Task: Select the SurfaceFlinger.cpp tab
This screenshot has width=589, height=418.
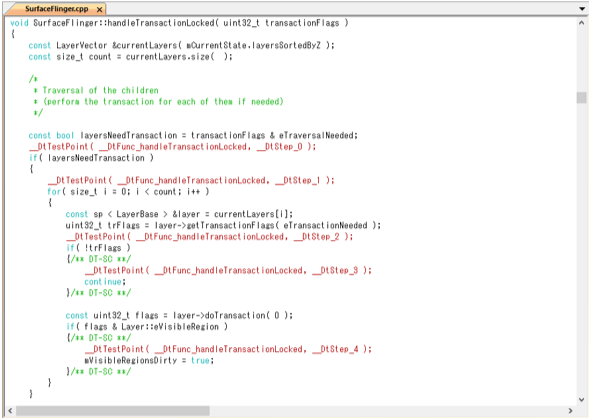Action: (56, 9)
